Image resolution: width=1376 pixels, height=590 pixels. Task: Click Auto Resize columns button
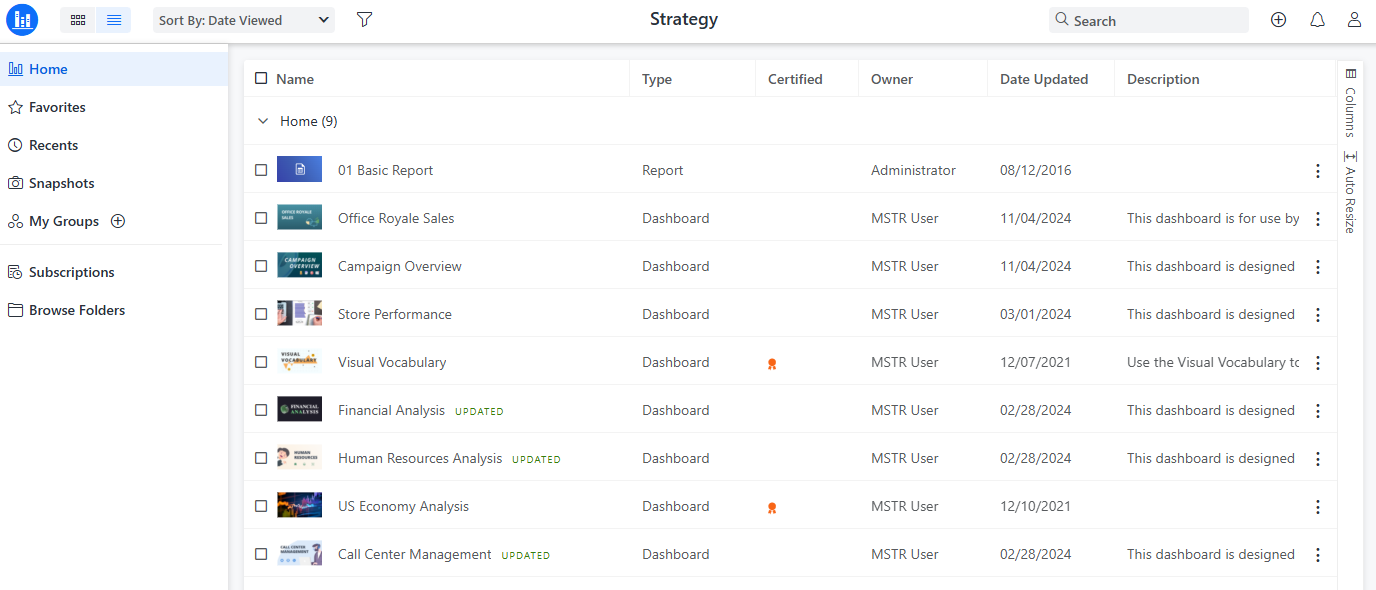pos(1350,192)
